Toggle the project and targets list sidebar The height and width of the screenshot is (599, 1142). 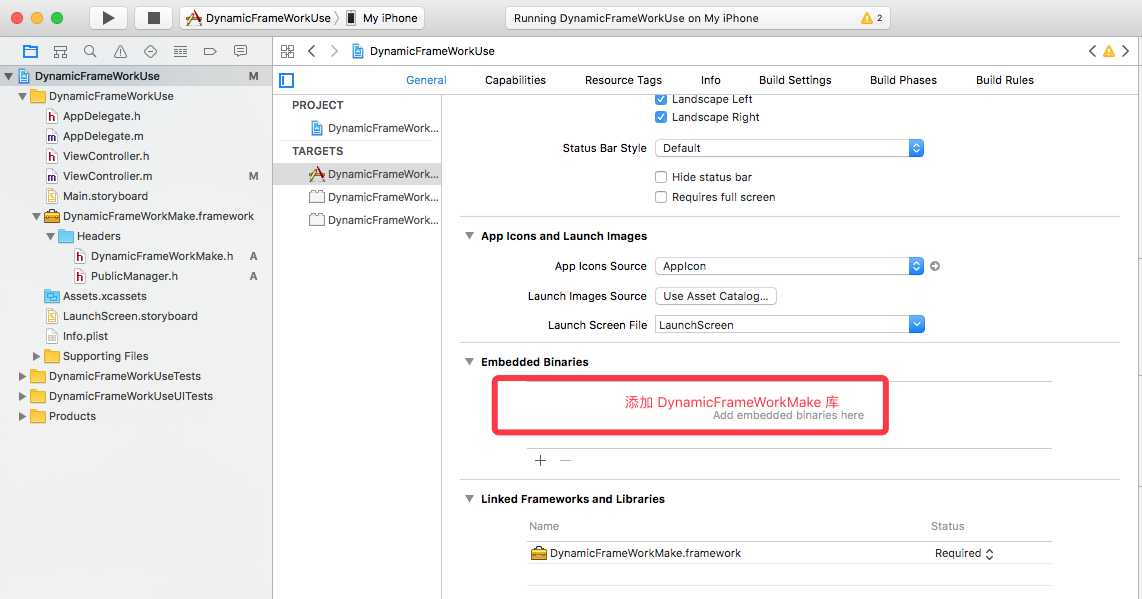click(287, 80)
